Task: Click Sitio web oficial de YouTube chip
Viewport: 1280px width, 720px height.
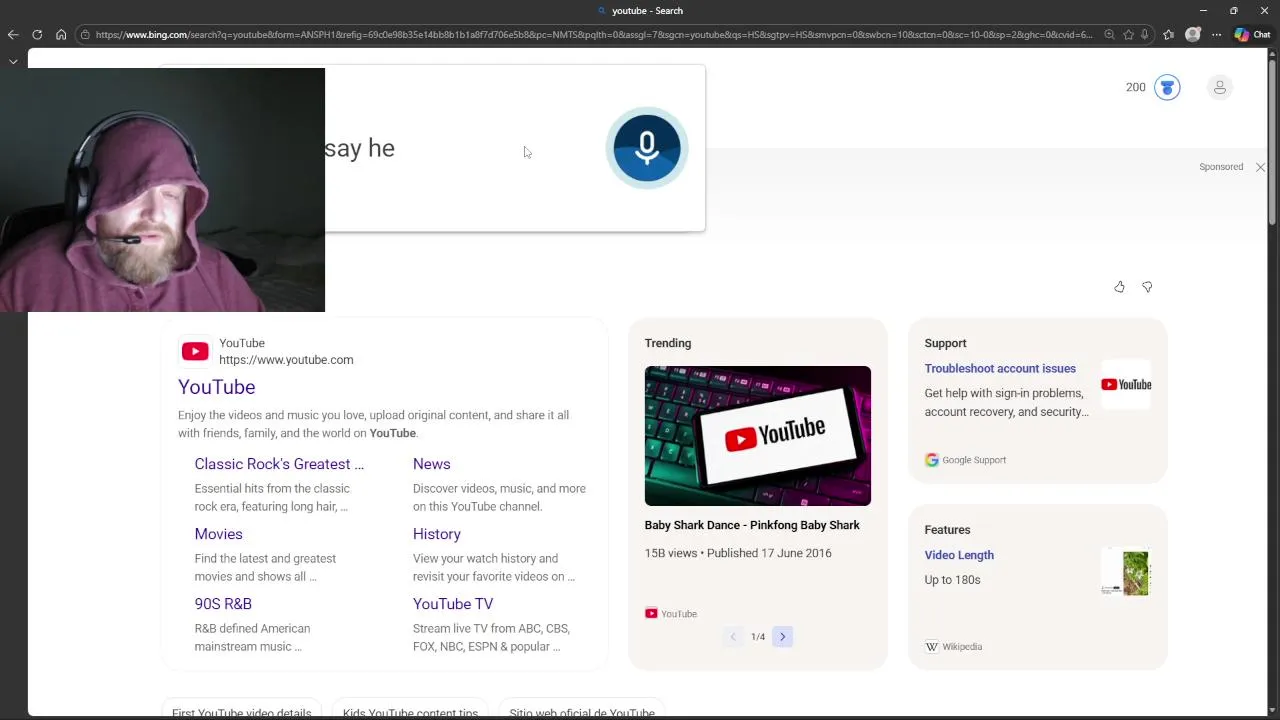Action: click(x=582, y=711)
